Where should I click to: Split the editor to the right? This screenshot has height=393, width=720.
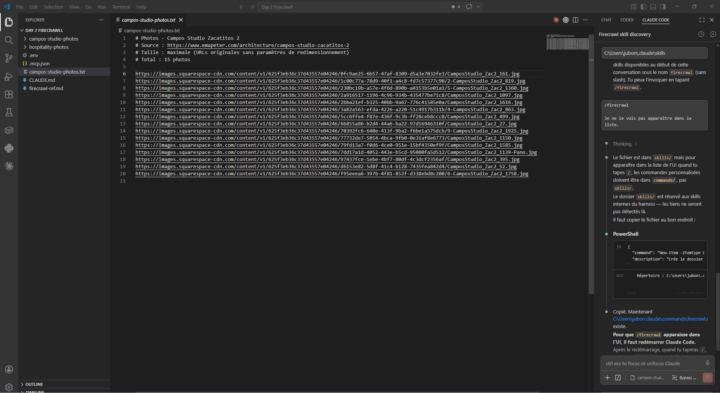(x=575, y=20)
